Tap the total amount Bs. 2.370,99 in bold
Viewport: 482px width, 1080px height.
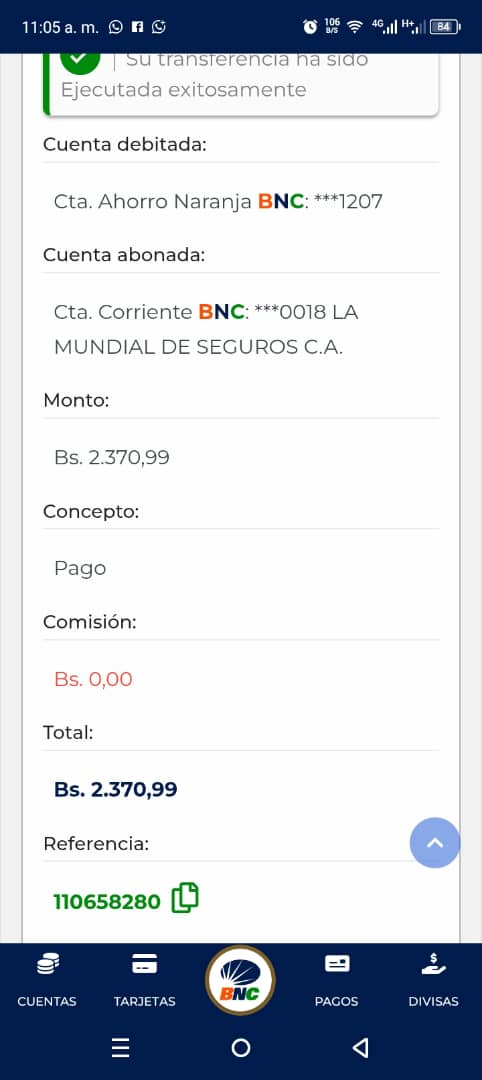tap(116, 789)
